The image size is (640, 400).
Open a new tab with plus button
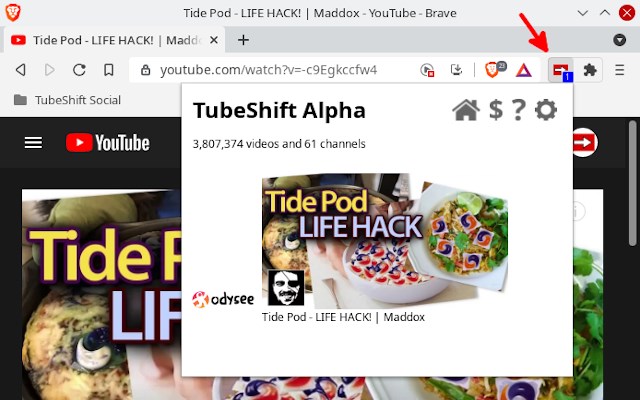point(243,40)
